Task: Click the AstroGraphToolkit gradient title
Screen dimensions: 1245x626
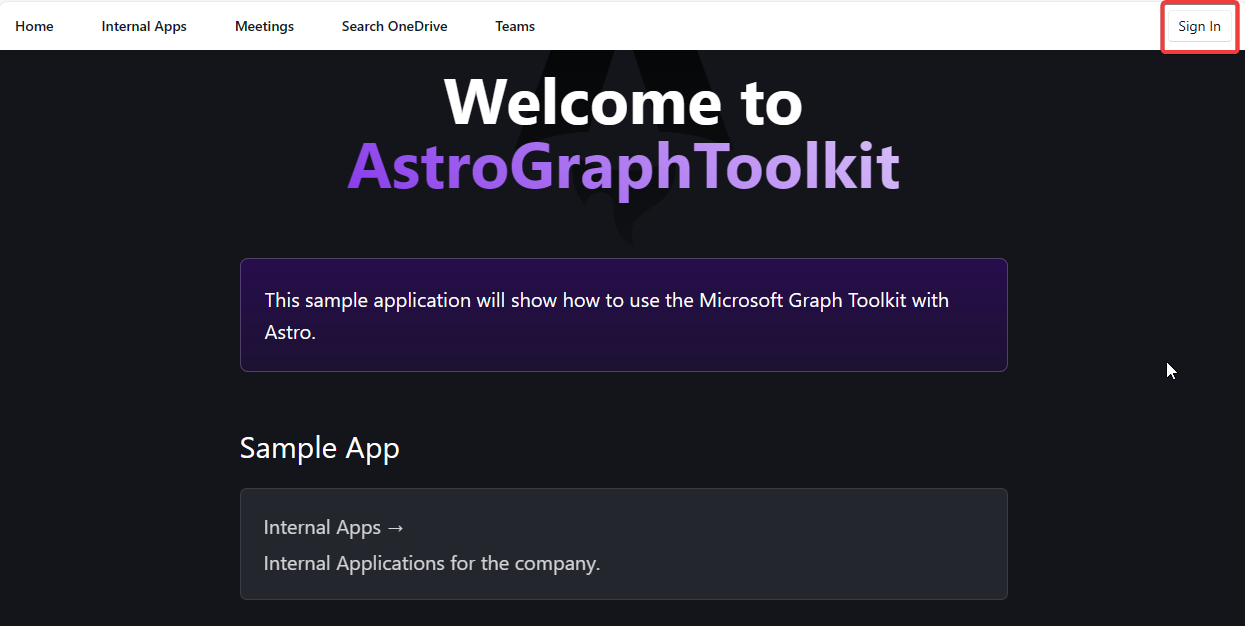Action: pyautogui.click(x=623, y=166)
